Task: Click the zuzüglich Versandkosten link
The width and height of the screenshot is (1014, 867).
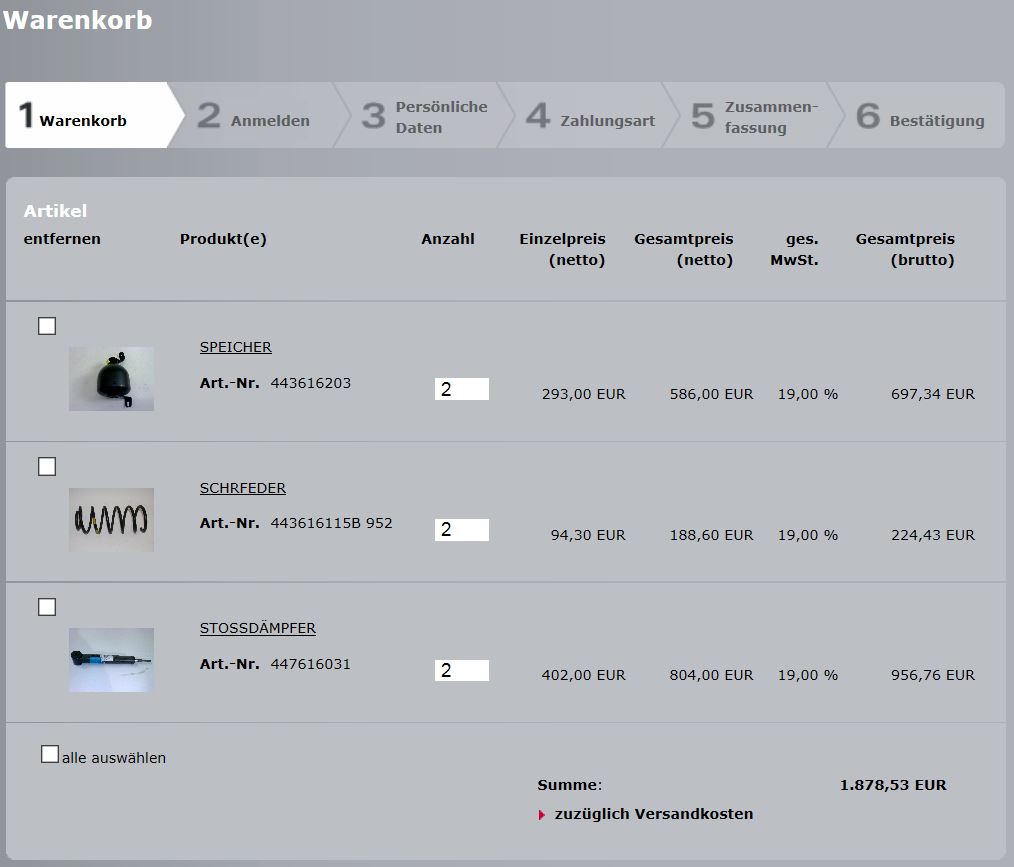Action: [x=653, y=814]
